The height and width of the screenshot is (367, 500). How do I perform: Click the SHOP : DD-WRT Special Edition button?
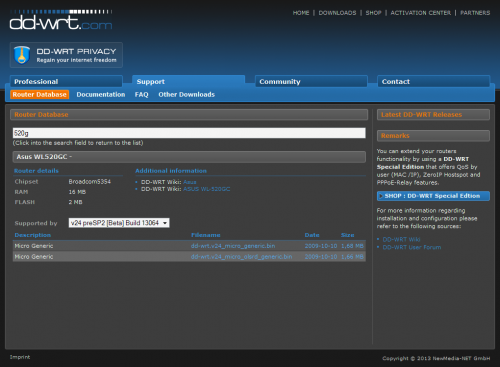point(433,196)
